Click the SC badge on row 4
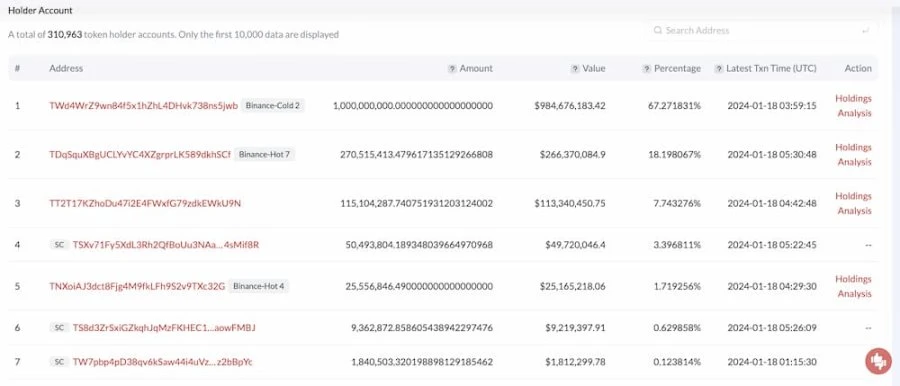 [x=59, y=245]
